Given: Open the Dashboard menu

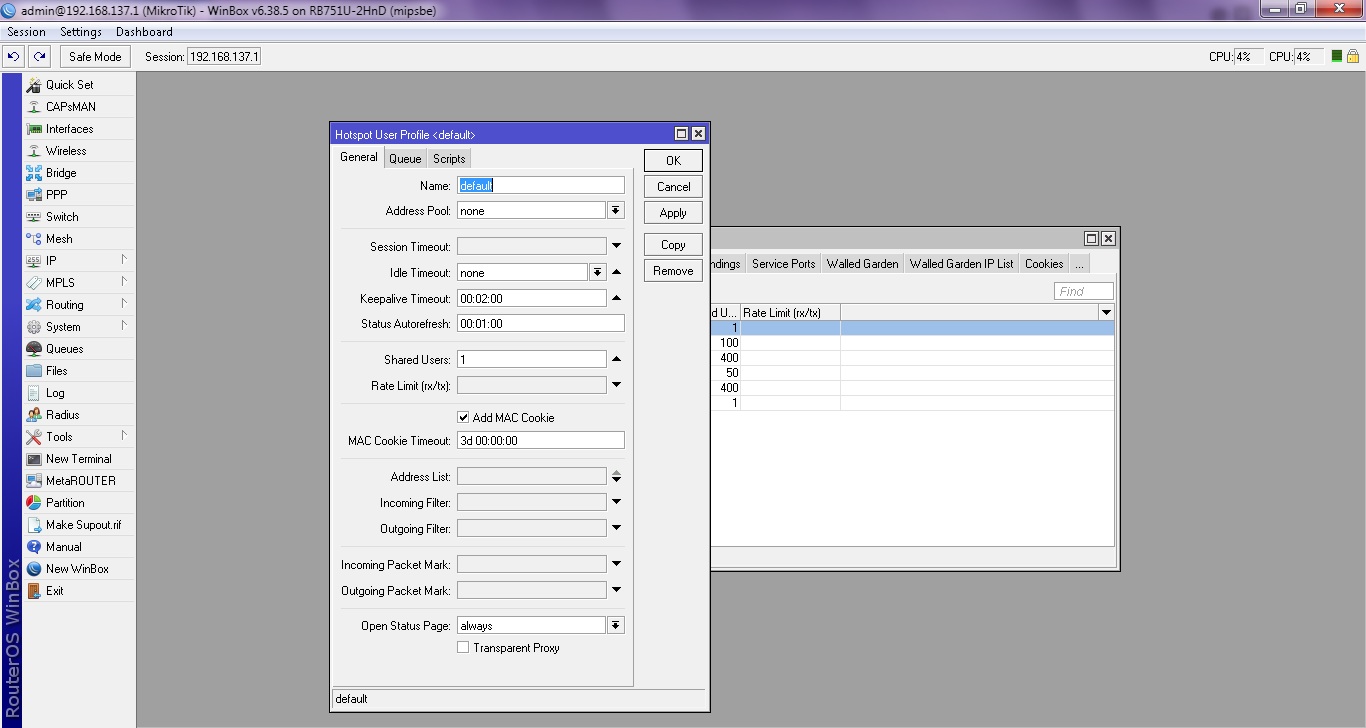Looking at the screenshot, I should [x=144, y=32].
